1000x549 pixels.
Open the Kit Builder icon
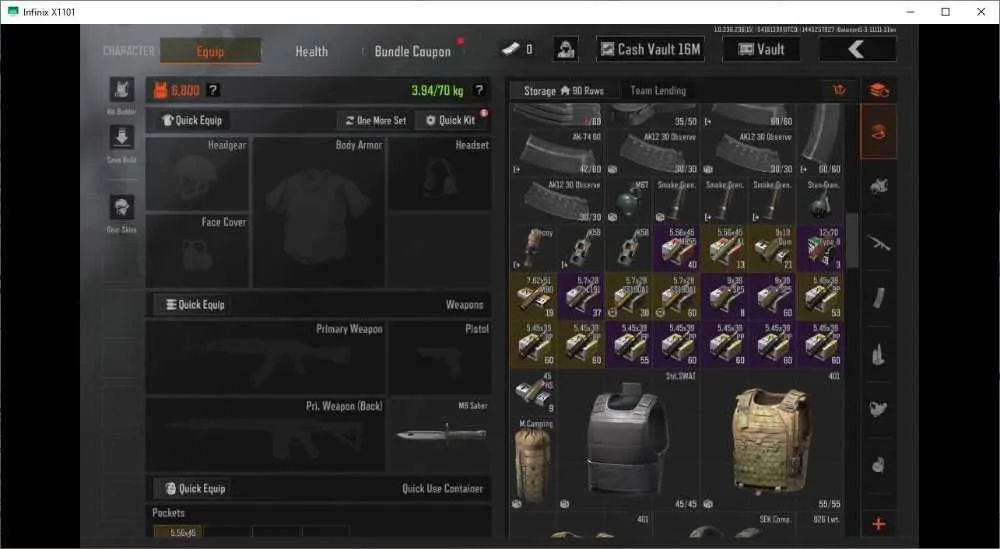(121, 90)
